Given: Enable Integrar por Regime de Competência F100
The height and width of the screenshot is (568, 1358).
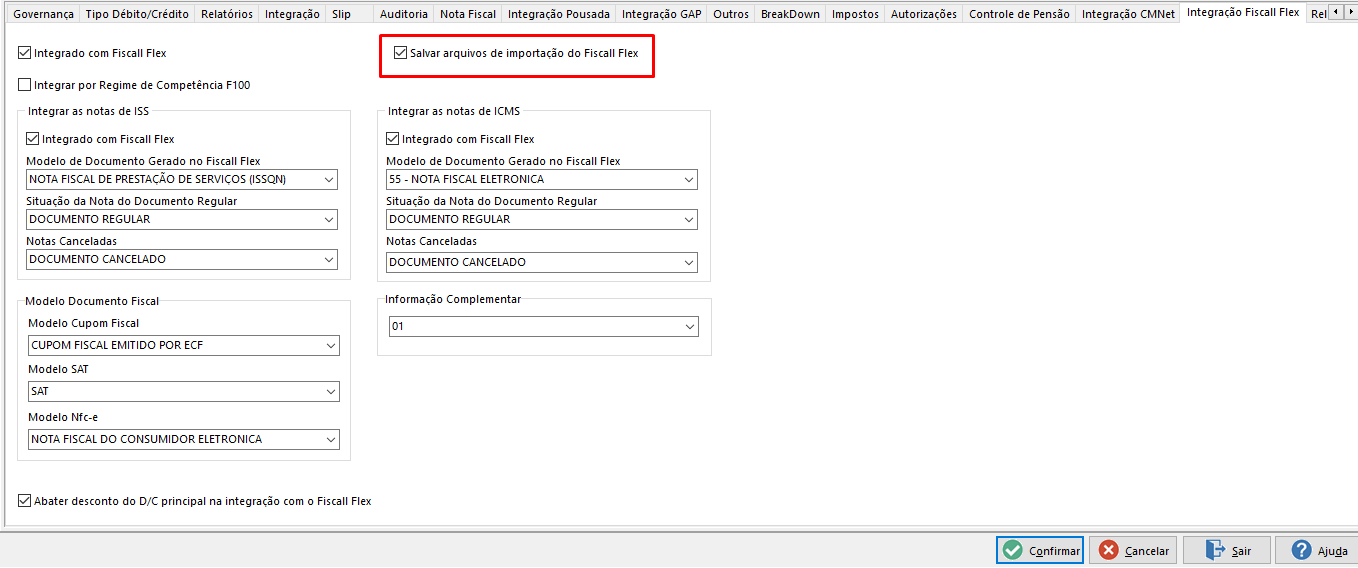Looking at the screenshot, I should 25,85.
